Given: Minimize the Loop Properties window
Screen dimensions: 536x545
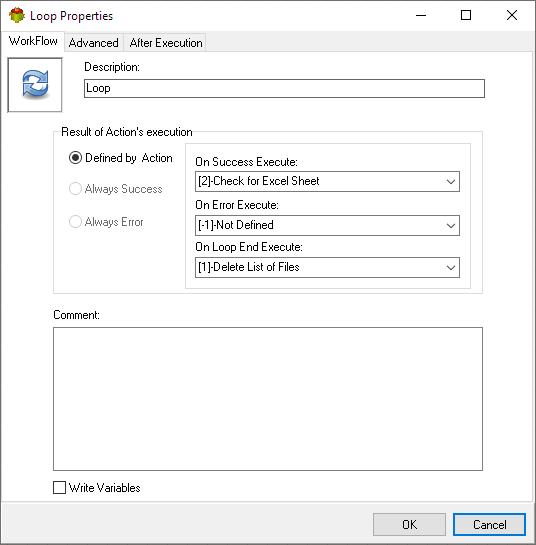Looking at the screenshot, I should pyautogui.click(x=421, y=15).
